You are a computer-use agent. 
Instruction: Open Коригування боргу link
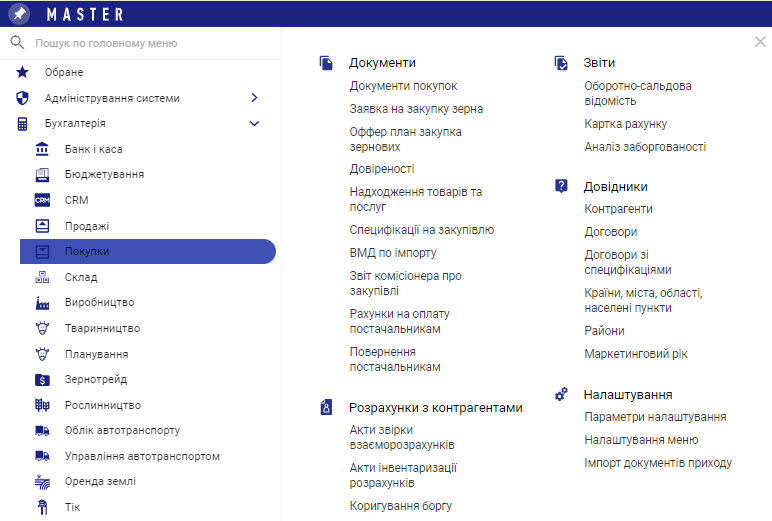(x=400, y=506)
